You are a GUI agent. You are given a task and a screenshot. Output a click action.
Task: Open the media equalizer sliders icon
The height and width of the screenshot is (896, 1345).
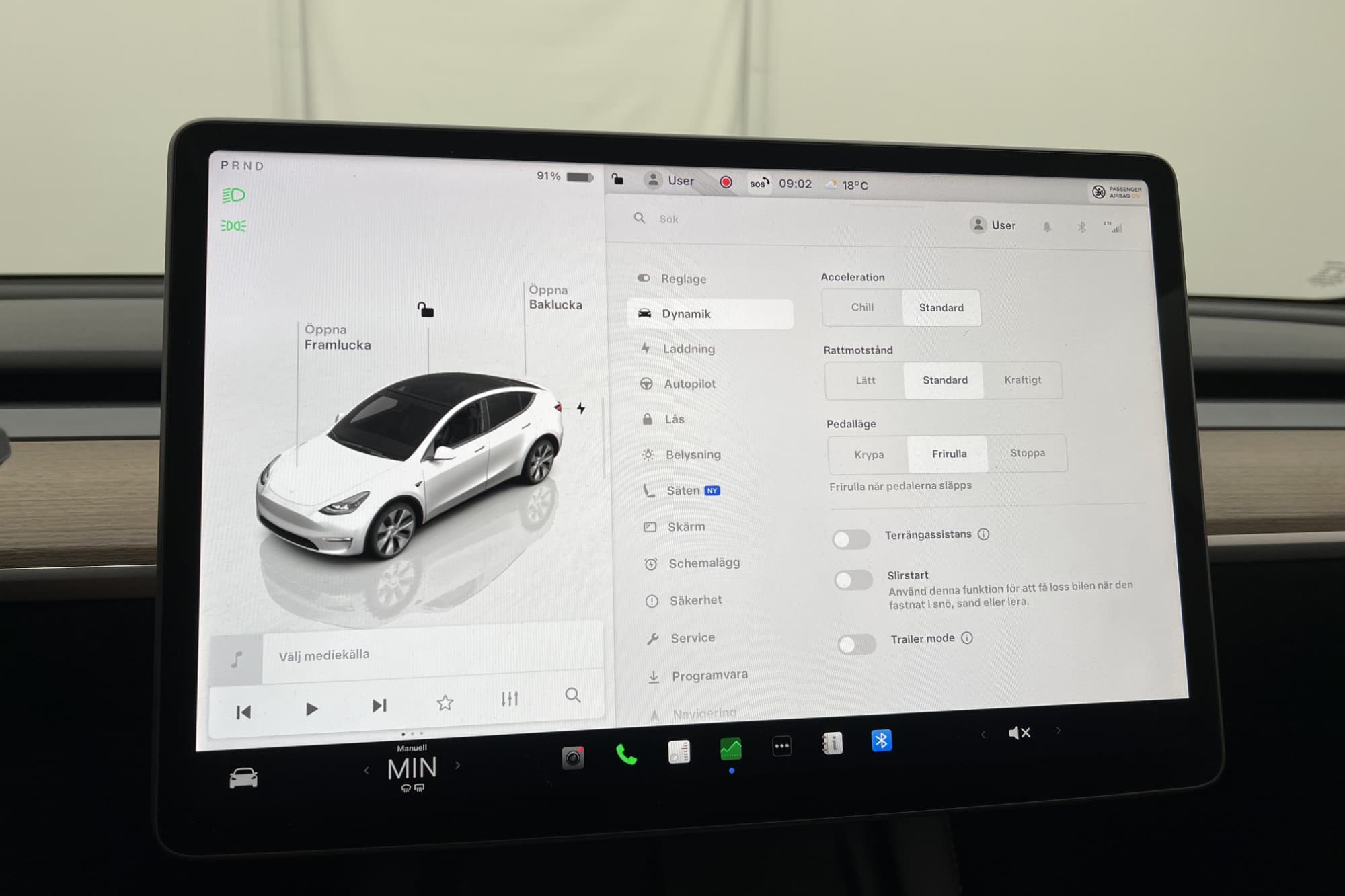pos(510,699)
